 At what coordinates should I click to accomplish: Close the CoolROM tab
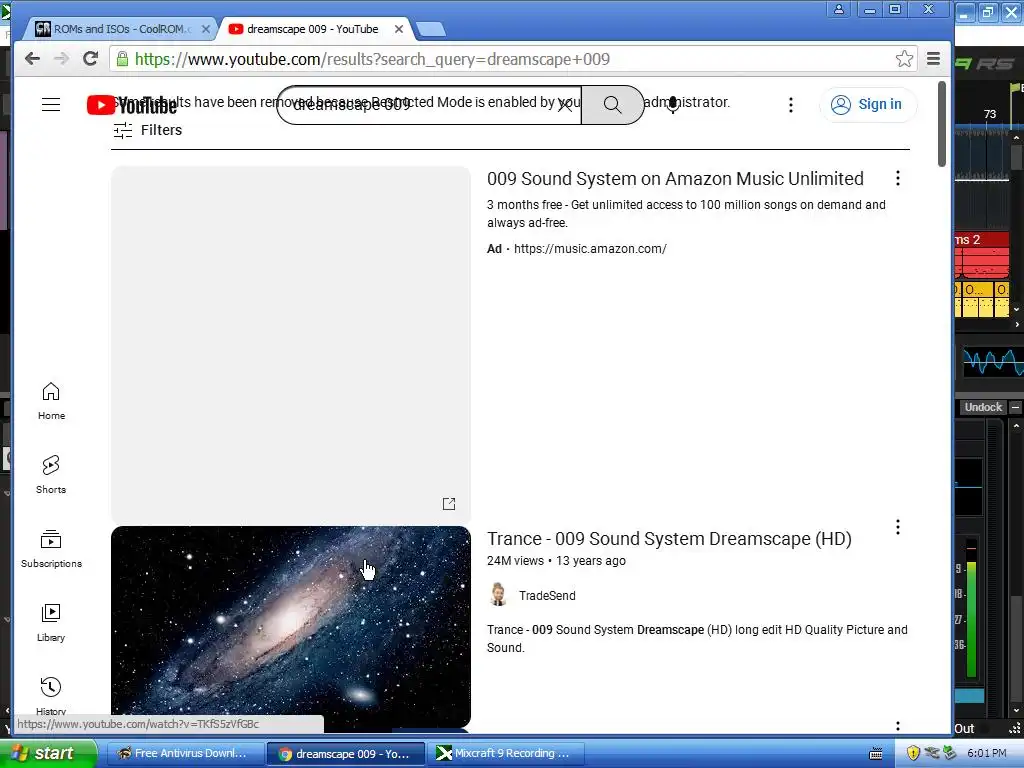coord(206,29)
